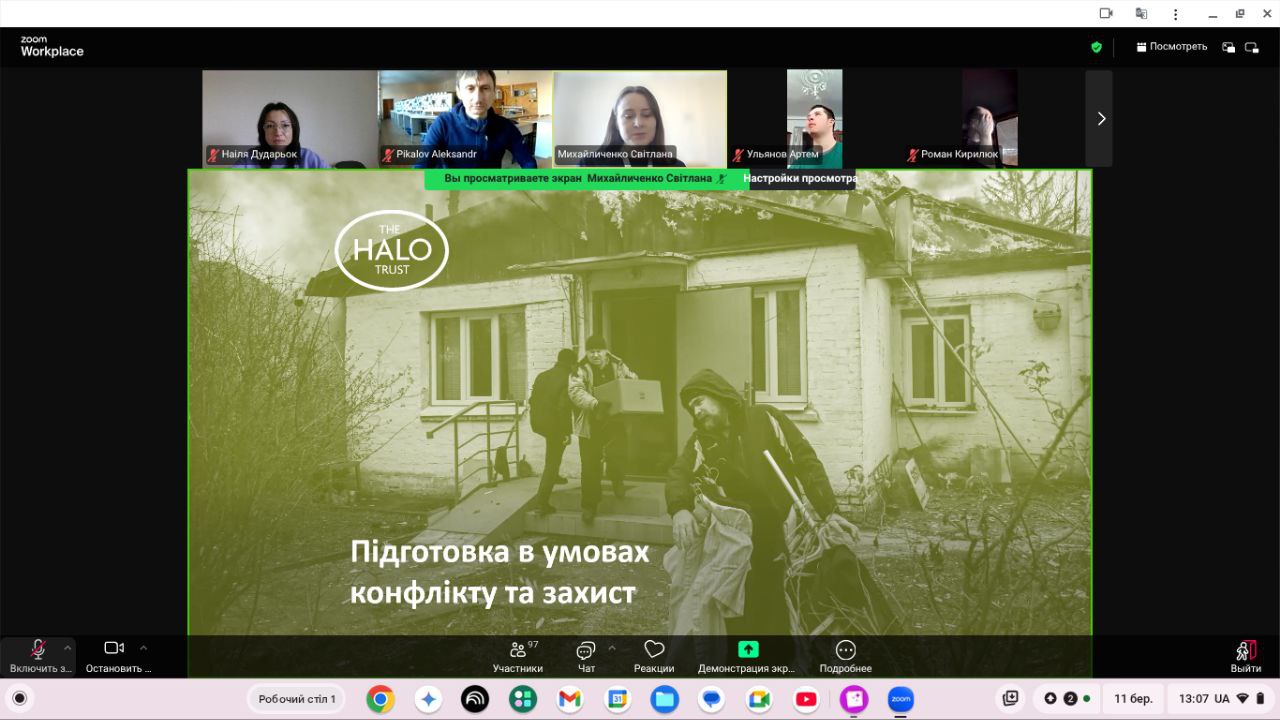This screenshot has height=720, width=1280.
Task: Start screen share with Демонстрация экрана
Action: tap(747, 655)
